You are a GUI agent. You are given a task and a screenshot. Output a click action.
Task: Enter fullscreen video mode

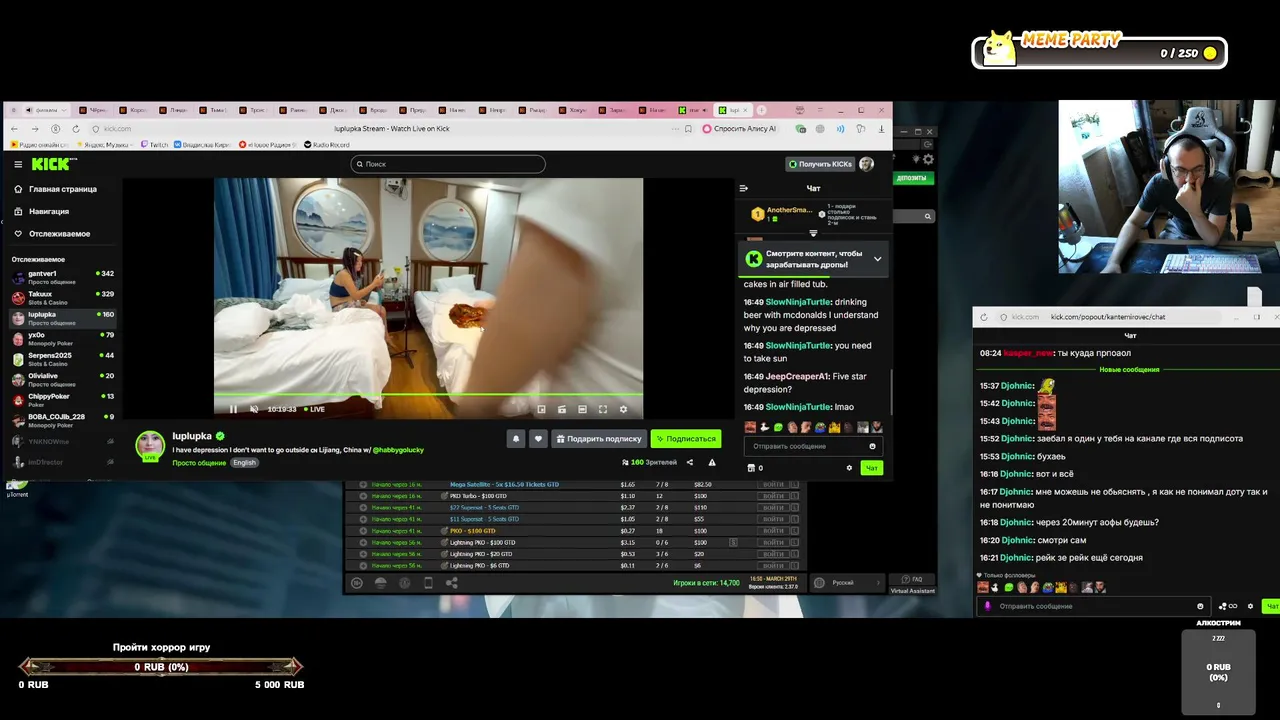[603, 409]
